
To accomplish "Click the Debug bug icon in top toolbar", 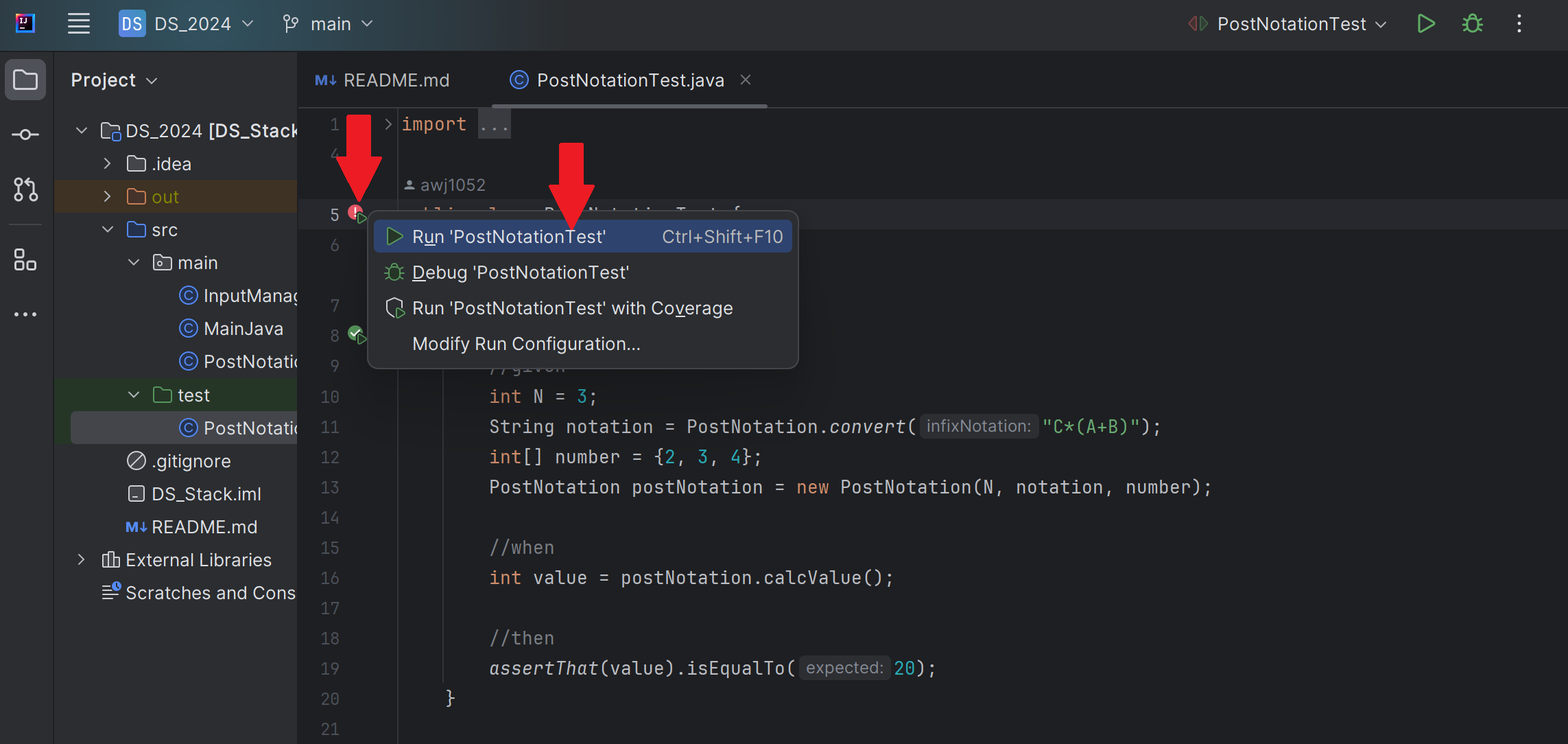I will [1472, 24].
